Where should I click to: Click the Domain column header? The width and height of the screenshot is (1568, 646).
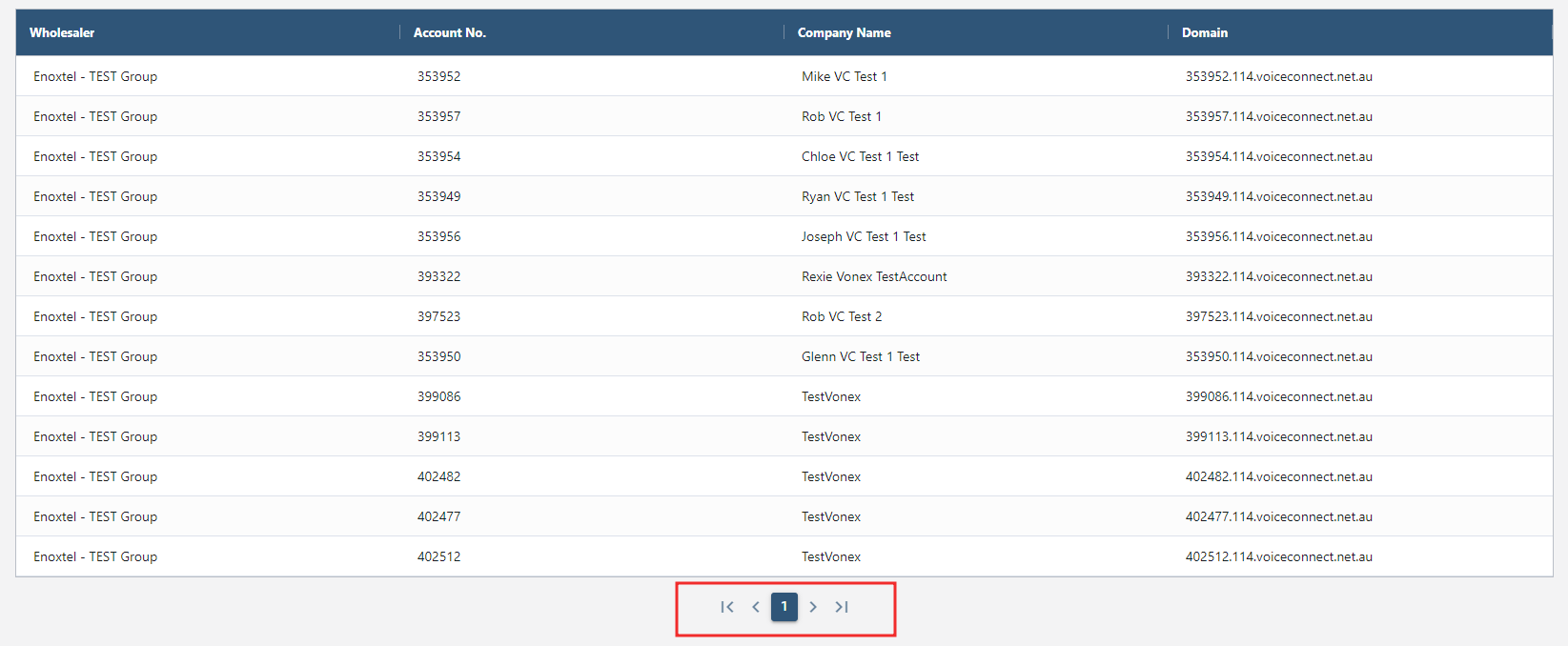point(1205,32)
